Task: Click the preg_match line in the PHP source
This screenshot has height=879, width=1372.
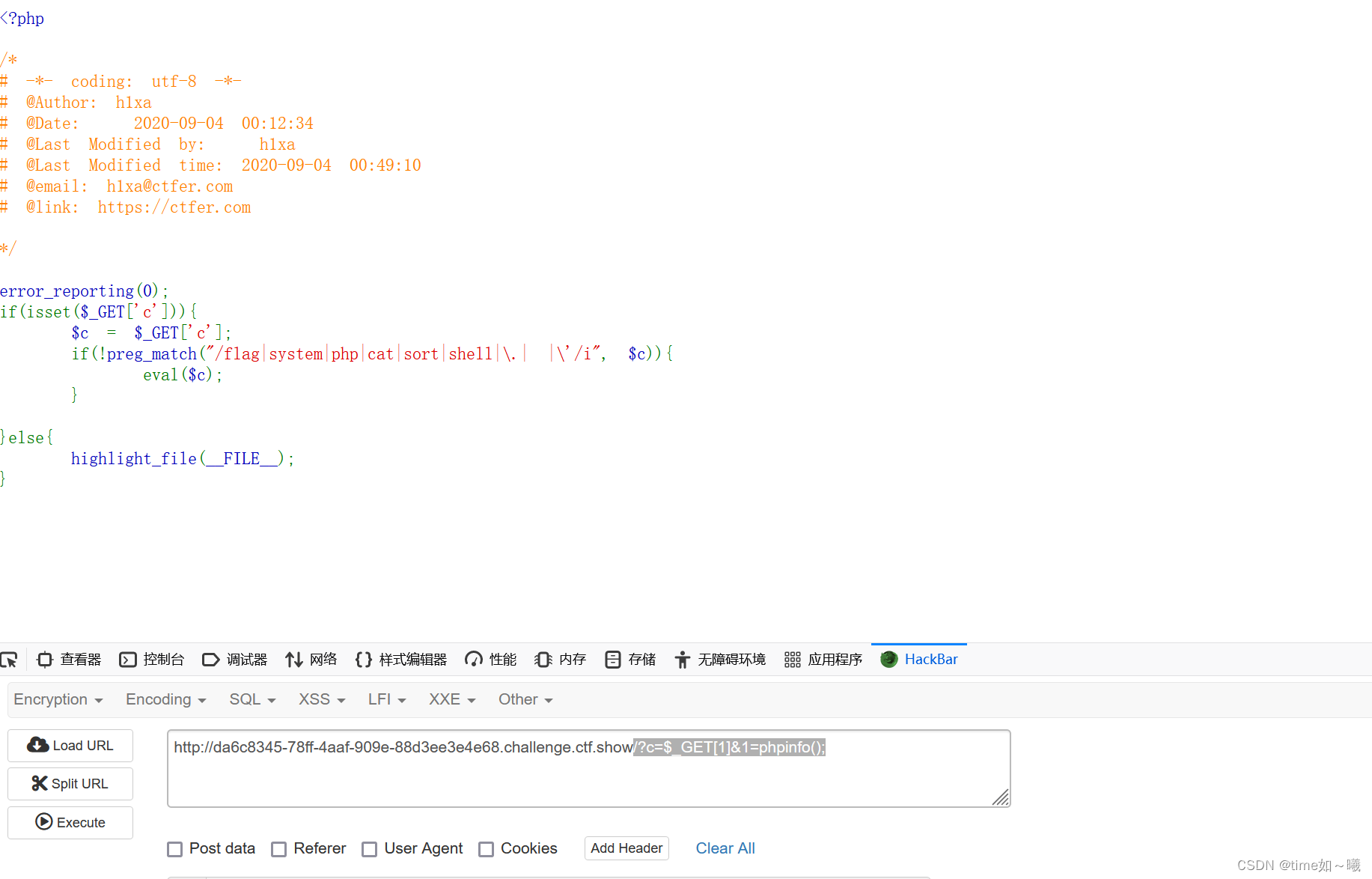Action: [x=373, y=353]
